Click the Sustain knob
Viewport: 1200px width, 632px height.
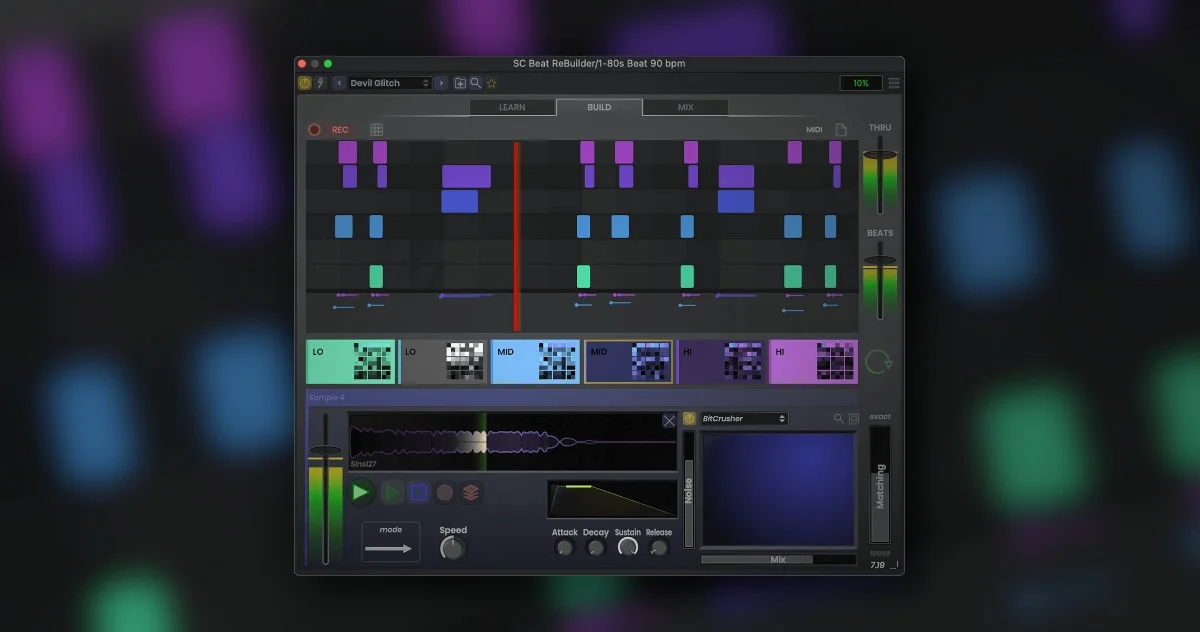(x=628, y=547)
